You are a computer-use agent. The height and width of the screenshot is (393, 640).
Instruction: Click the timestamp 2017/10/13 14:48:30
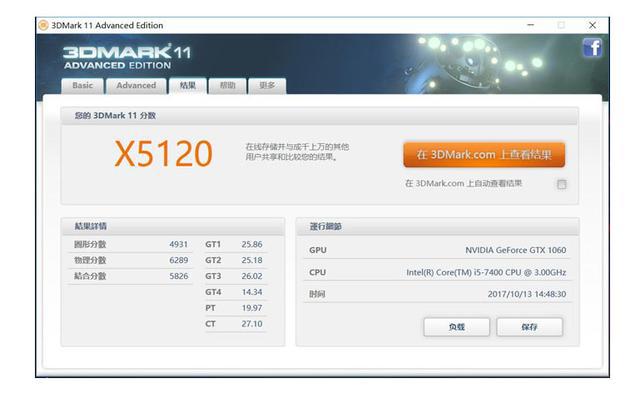pyautogui.click(x=527, y=294)
